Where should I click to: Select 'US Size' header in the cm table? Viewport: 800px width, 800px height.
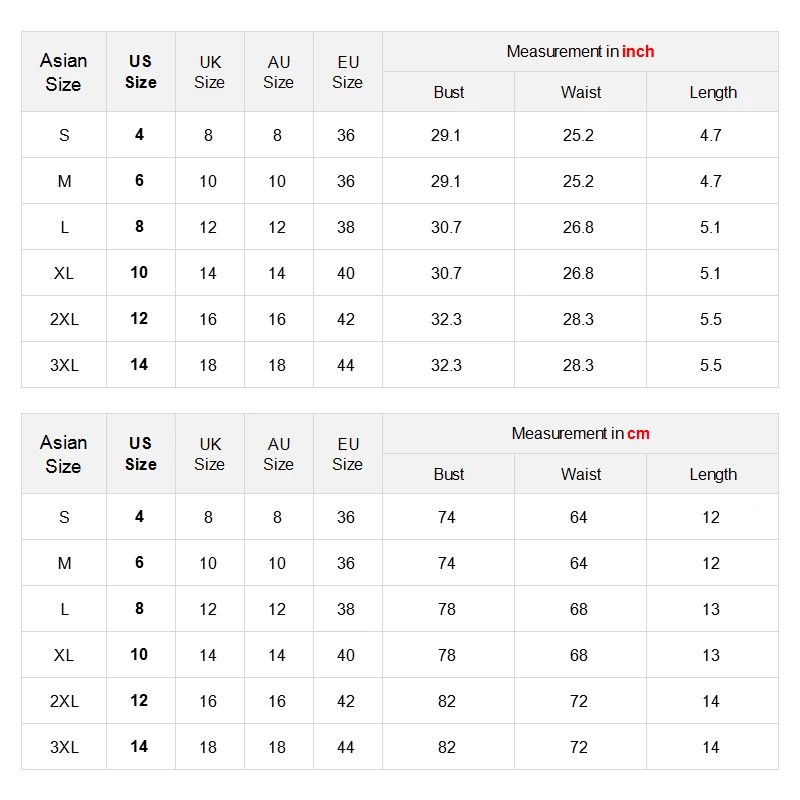click(x=141, y=454)
